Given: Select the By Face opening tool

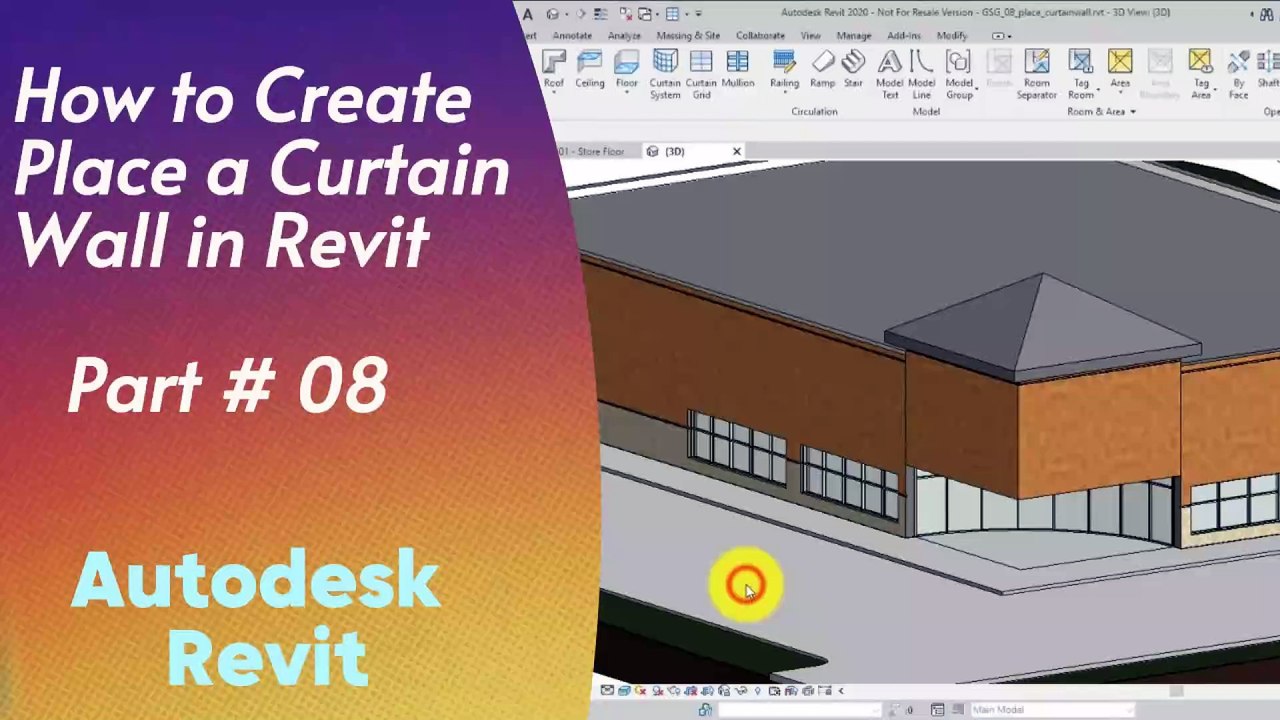Looking at the screenshot, I should pyautogui.click(x=1238, y=75).
